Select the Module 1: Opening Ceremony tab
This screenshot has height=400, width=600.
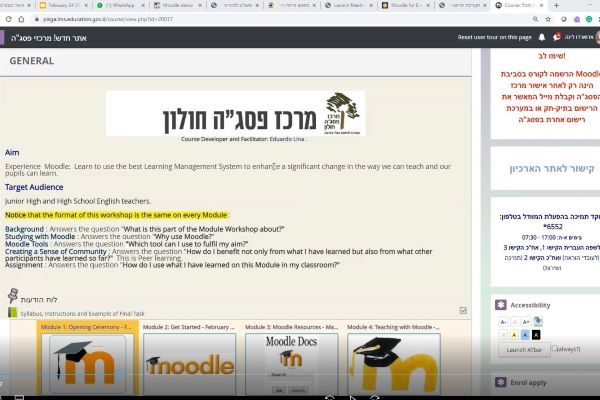point(86,327)
